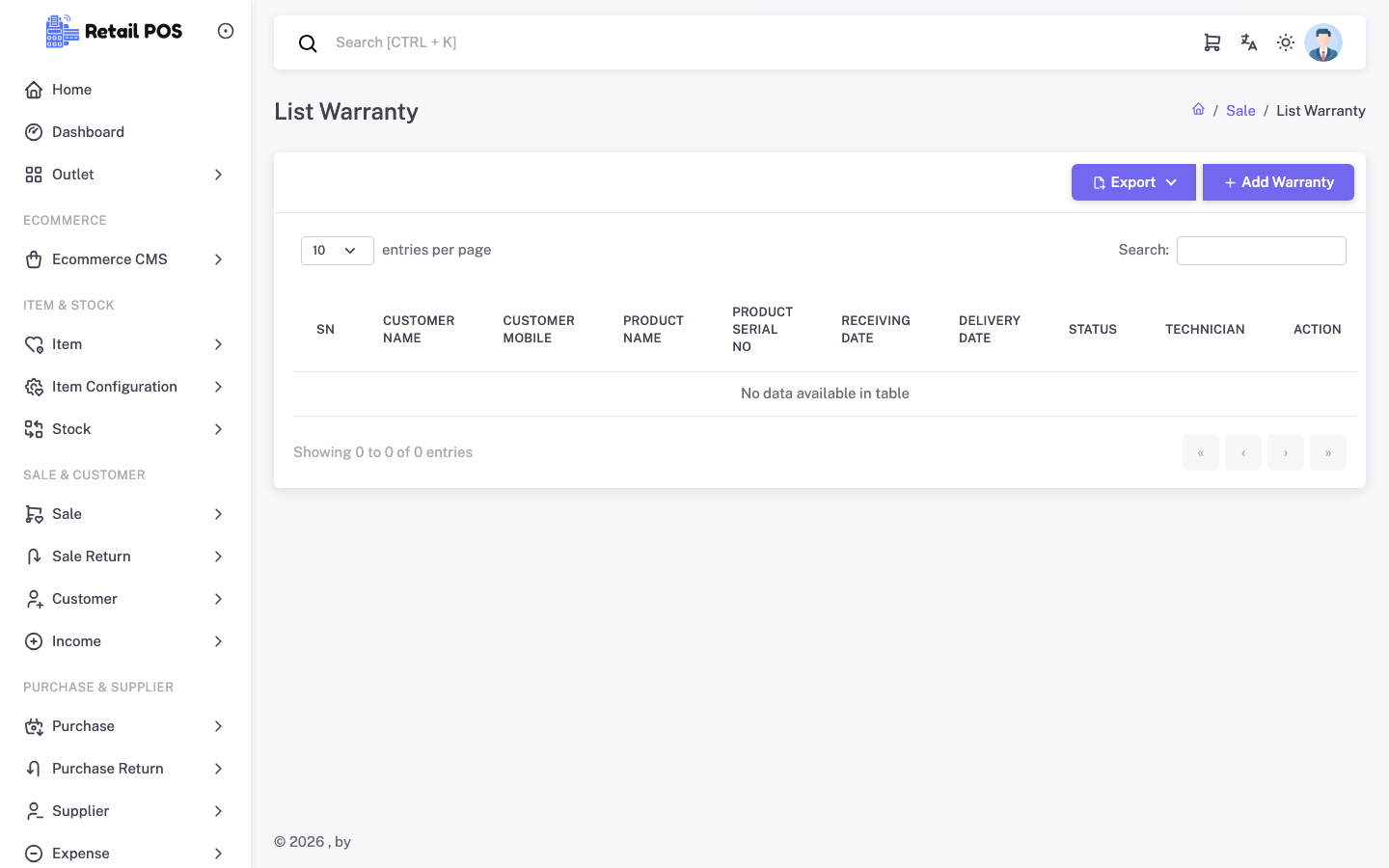
Task: Expand the Outlet sidebar menu
Action: coord(125,175)
